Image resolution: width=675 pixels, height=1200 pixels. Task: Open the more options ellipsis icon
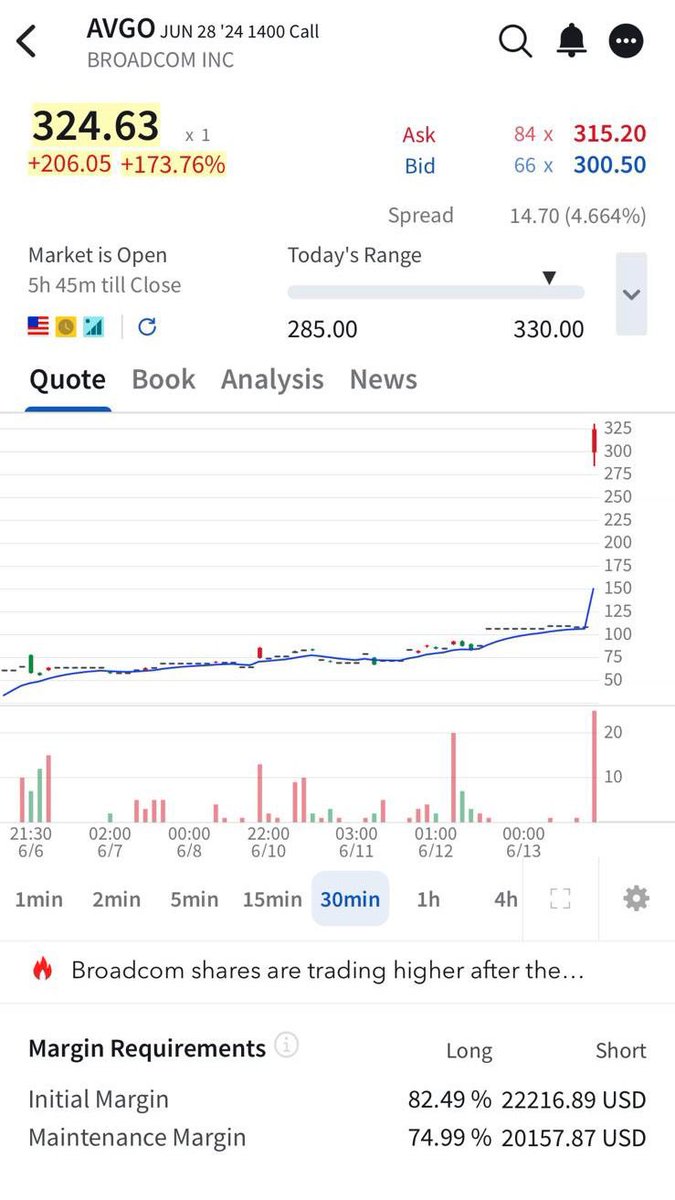coord(627,42)
